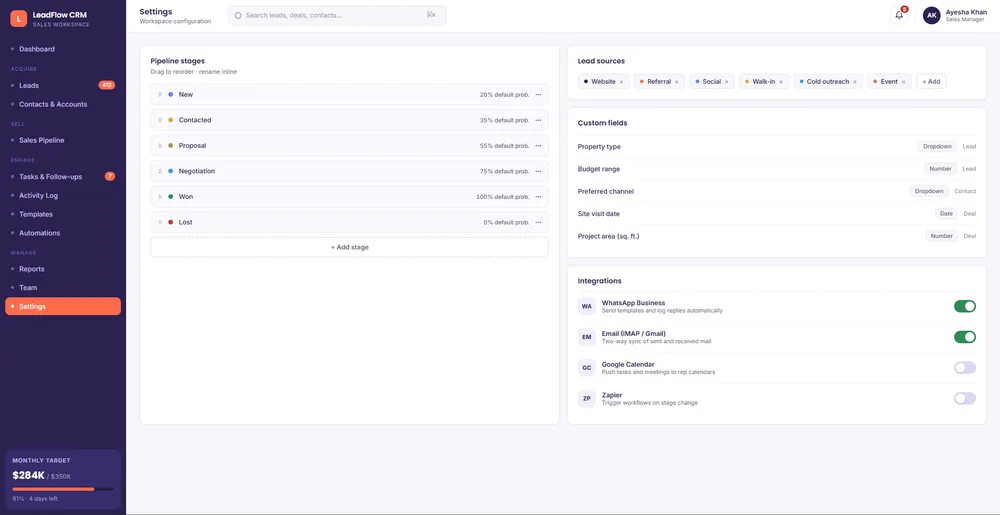Click the drag handle of the Proposal stage
Screen dimensions: 1000x515
(x=159, y=145)
